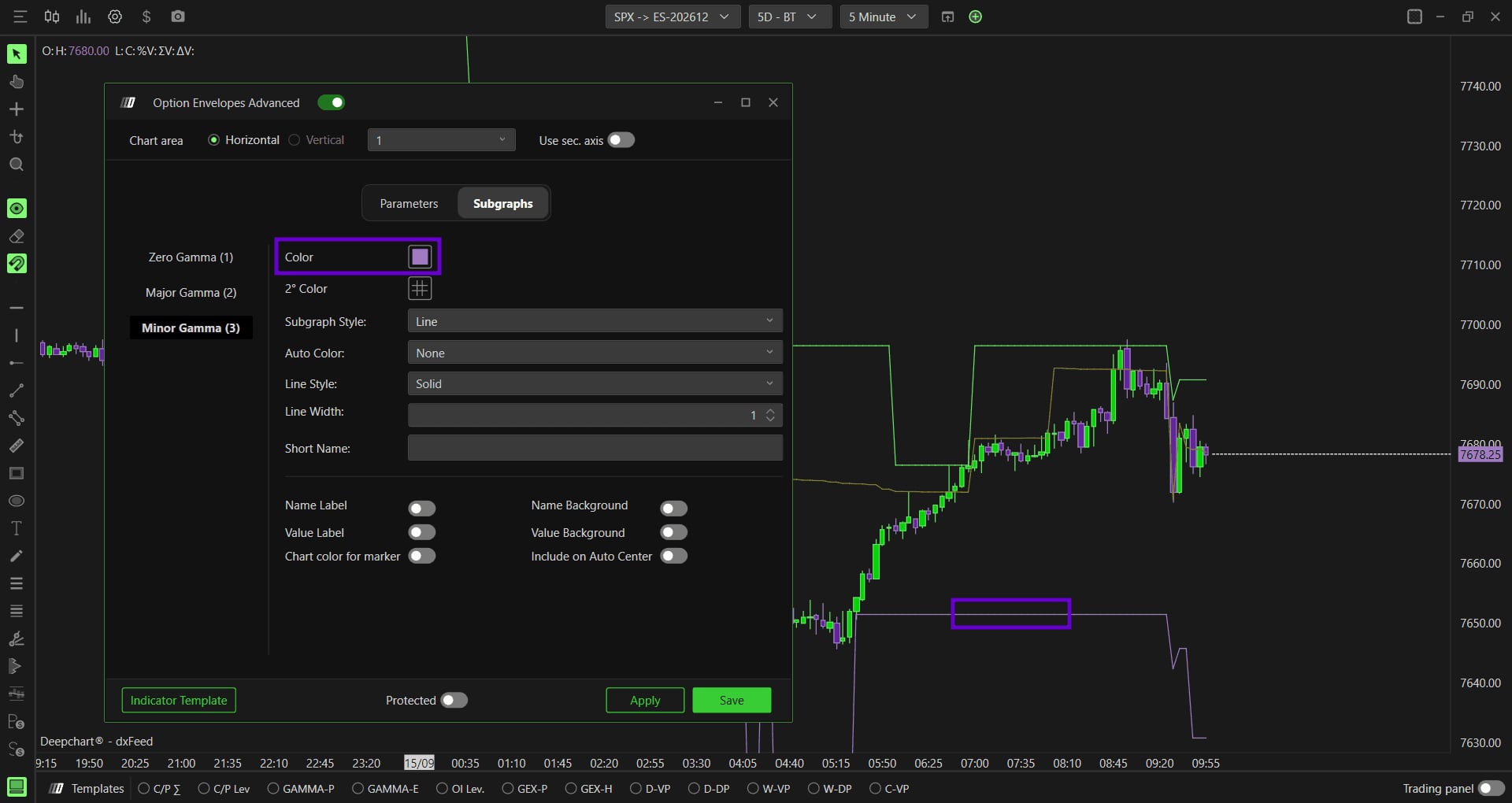Toggle Option Envelopes Advanced indicator on/off
Viewport: 1512px width, 803px height.
coord(332,102)
